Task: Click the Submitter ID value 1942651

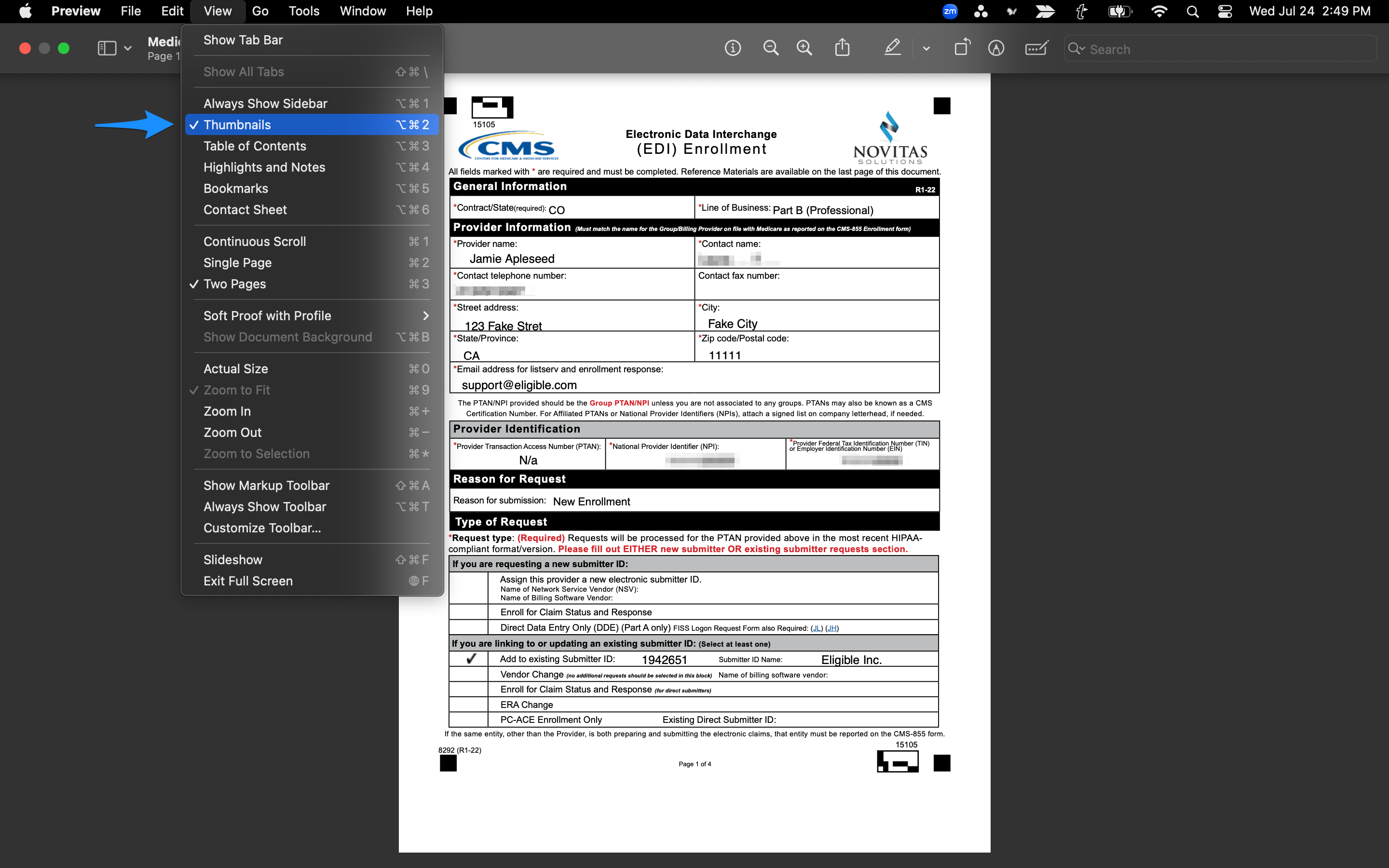Action: click(664, 660)
